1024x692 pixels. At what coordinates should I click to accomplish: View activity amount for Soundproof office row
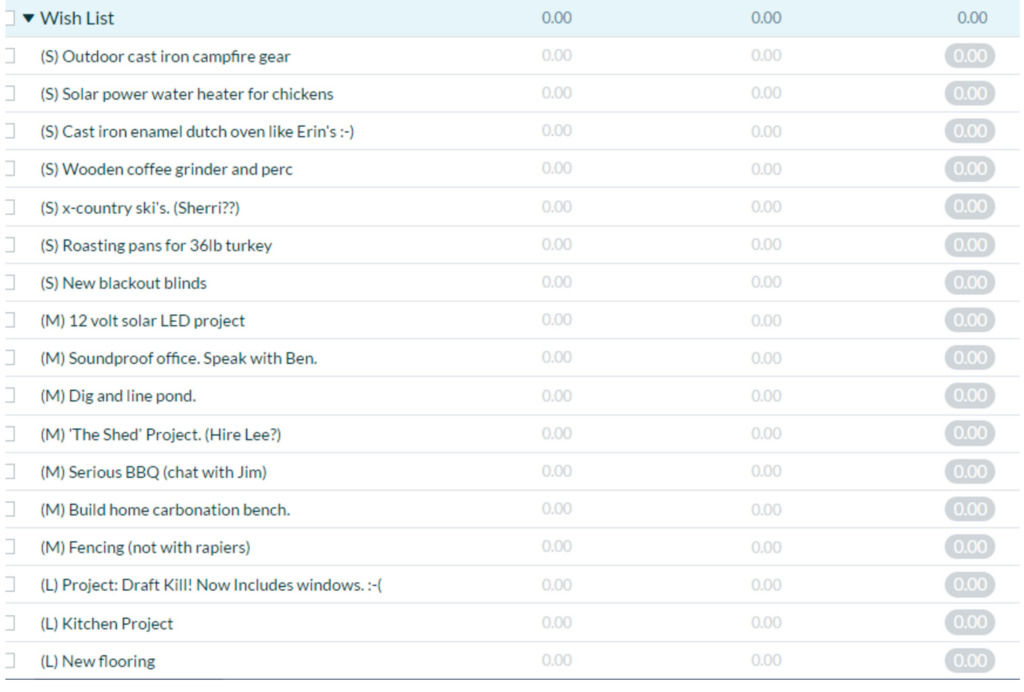coord(766,358)
